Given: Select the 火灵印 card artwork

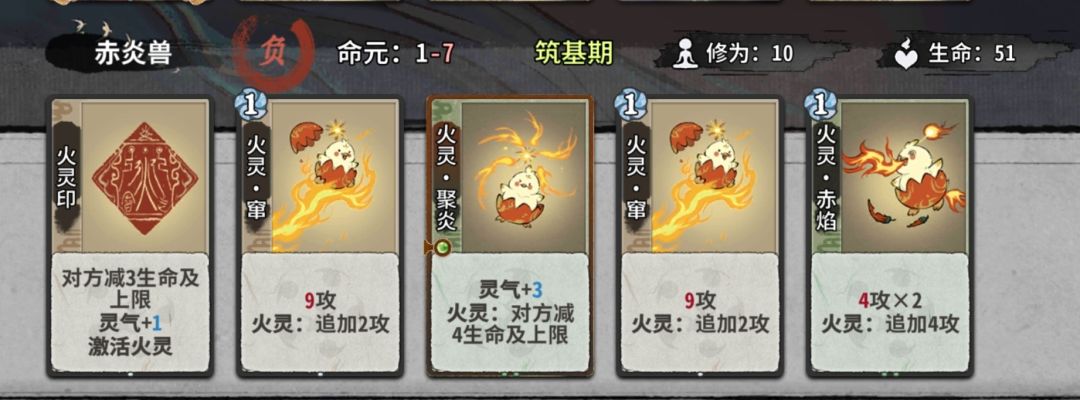Looking at the screenshot, I should pyautogui.click(x=145, y=176).
